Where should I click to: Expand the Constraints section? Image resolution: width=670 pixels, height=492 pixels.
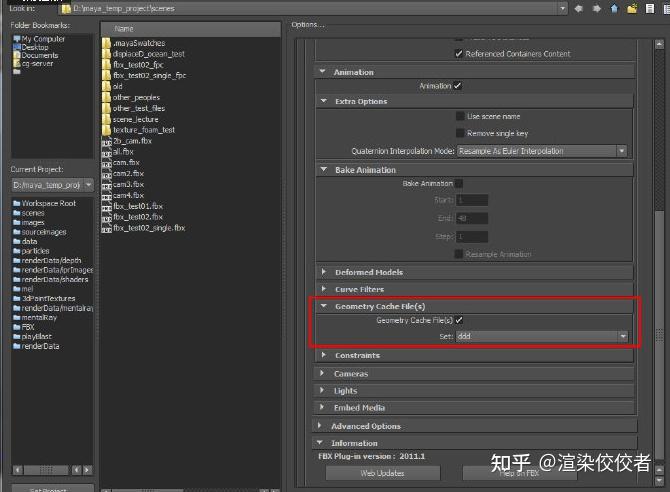(323, 355)
